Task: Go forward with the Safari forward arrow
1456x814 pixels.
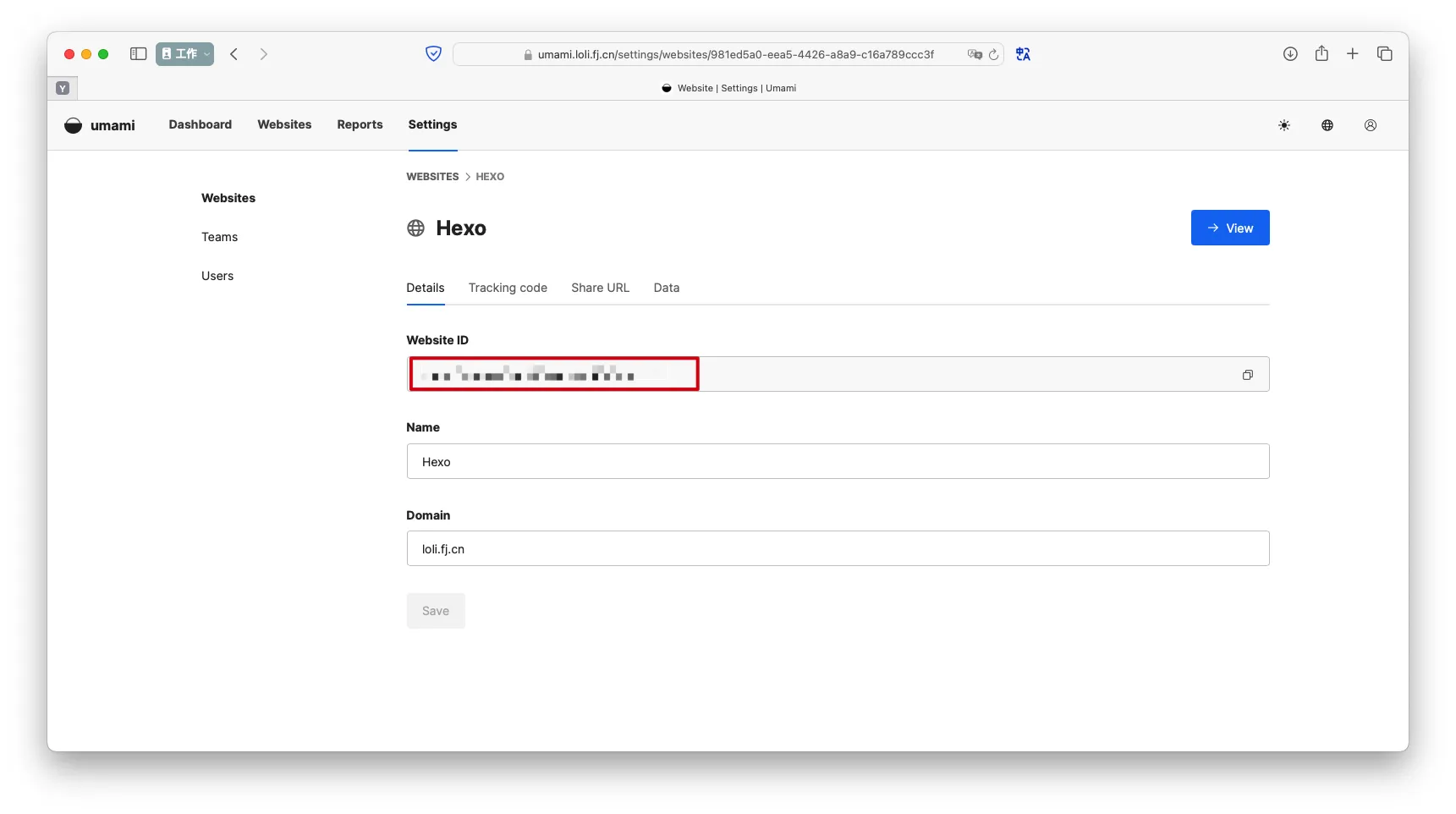Action: (x=264, y=54)
